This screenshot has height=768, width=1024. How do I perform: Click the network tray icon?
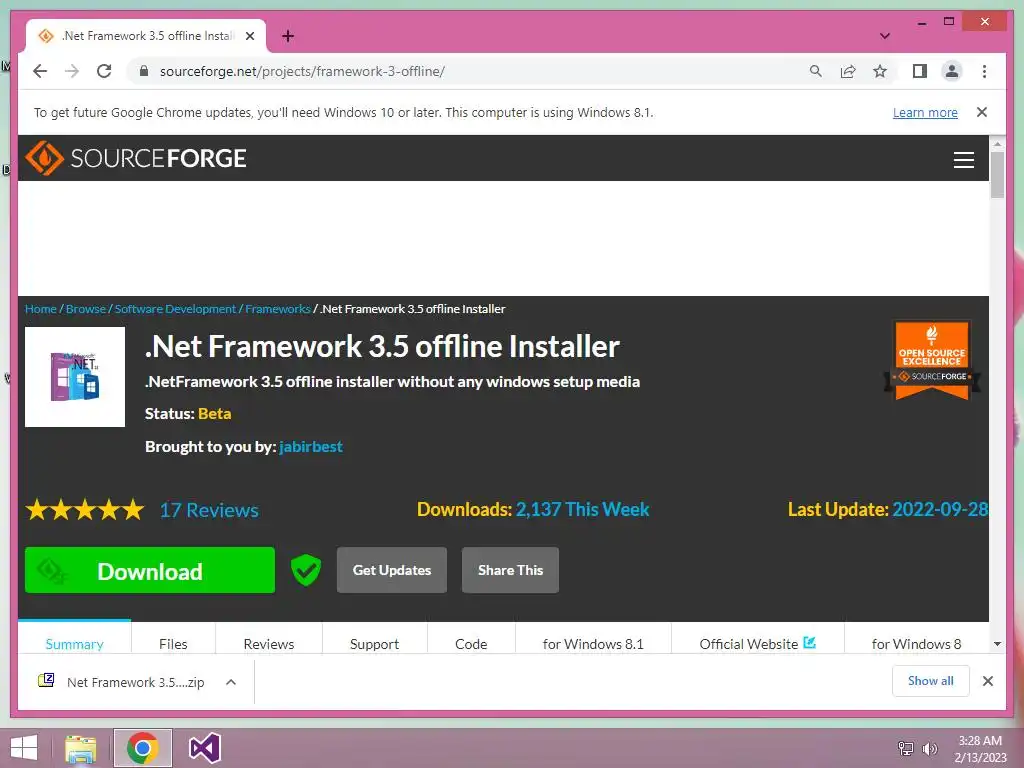[906, 748]
